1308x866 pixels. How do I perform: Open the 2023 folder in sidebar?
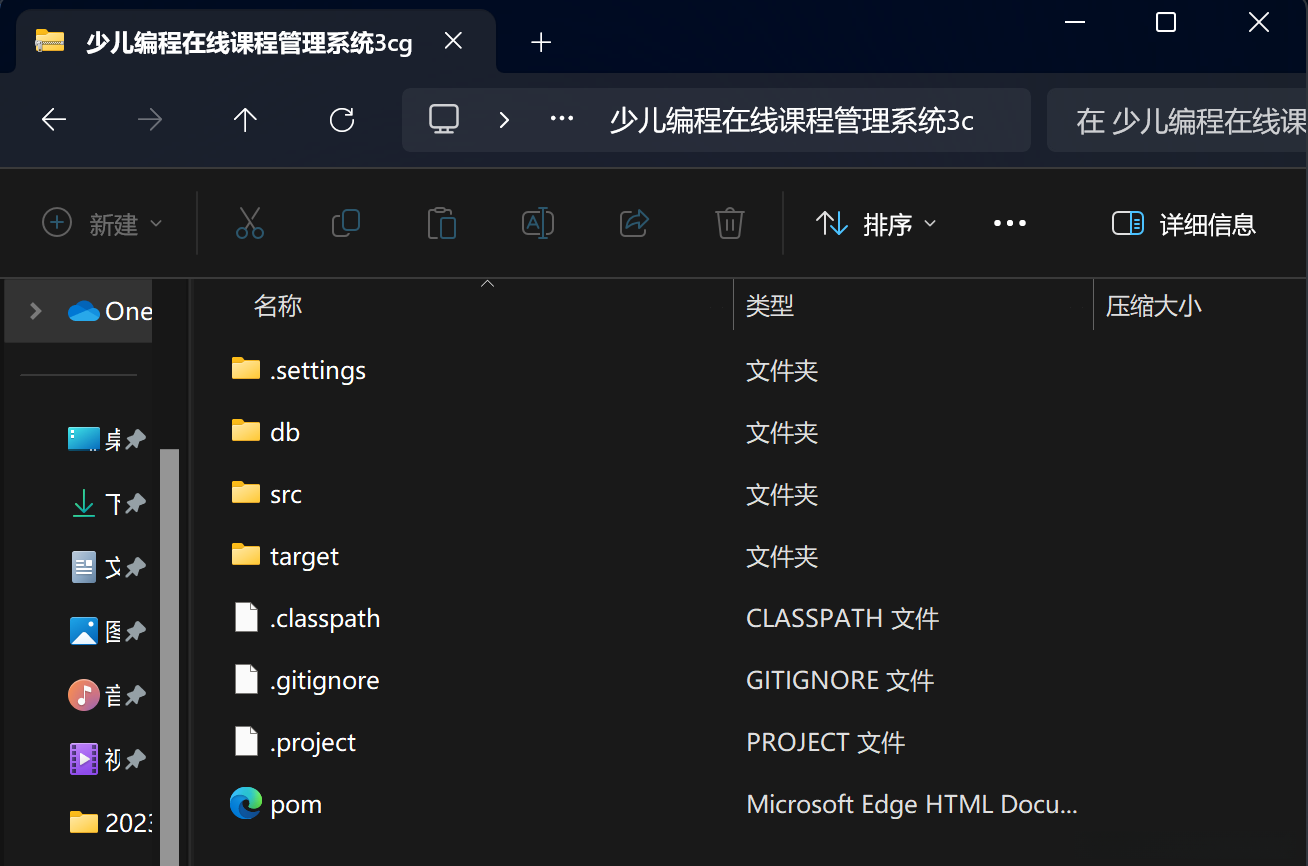110,822
